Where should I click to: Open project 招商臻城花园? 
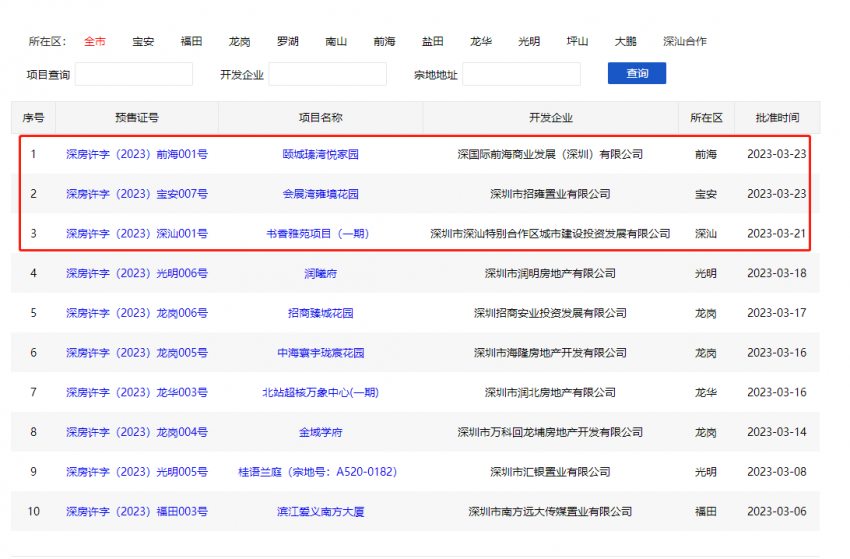pyautogui.click(x=320, y=313)
